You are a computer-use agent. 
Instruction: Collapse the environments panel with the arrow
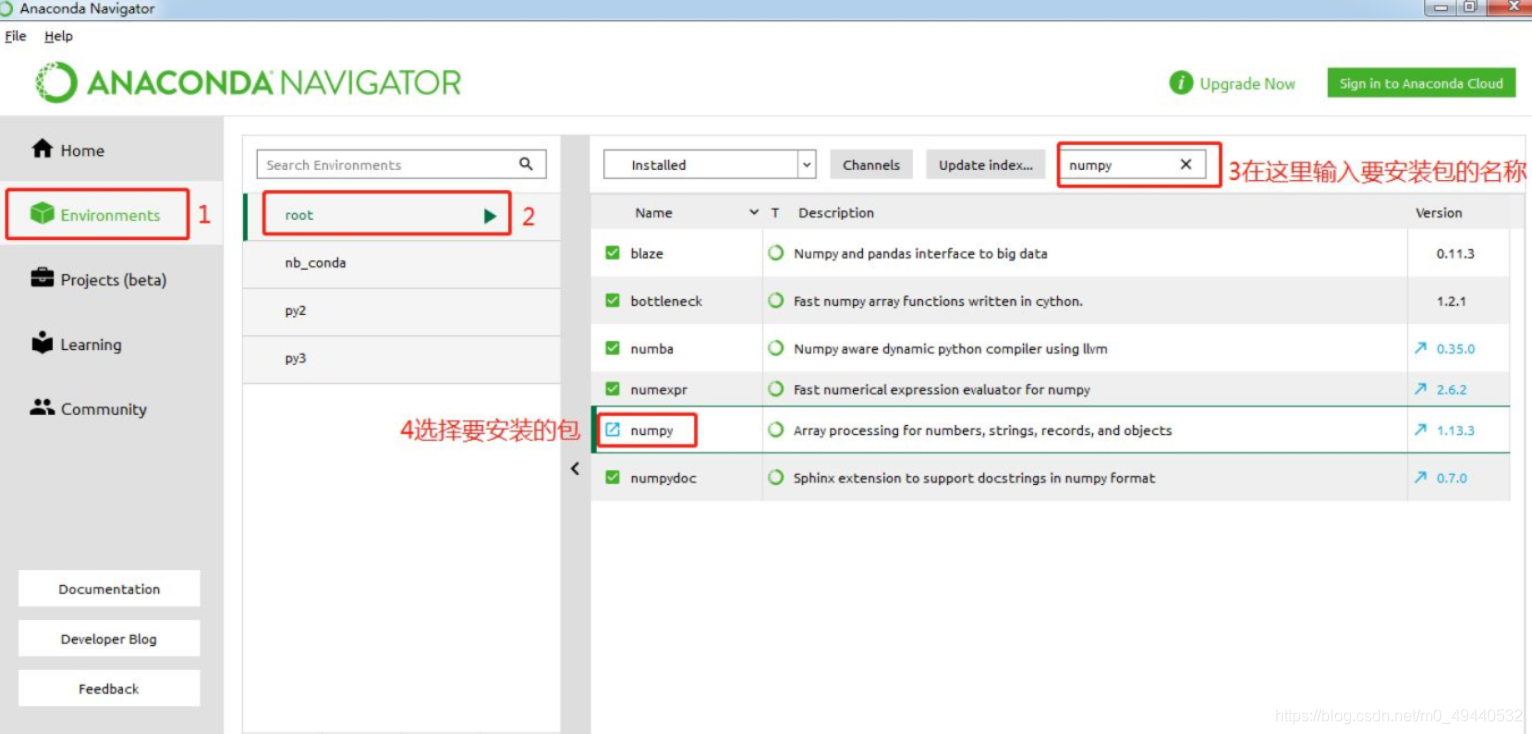575,468
